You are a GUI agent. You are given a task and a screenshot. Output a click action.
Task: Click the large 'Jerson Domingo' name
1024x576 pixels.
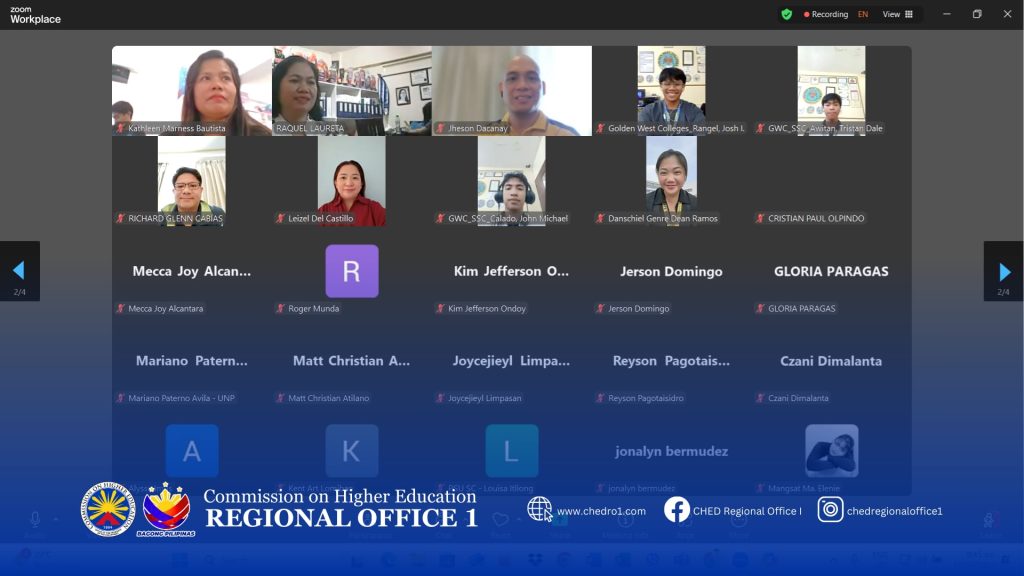click(671, 271)
